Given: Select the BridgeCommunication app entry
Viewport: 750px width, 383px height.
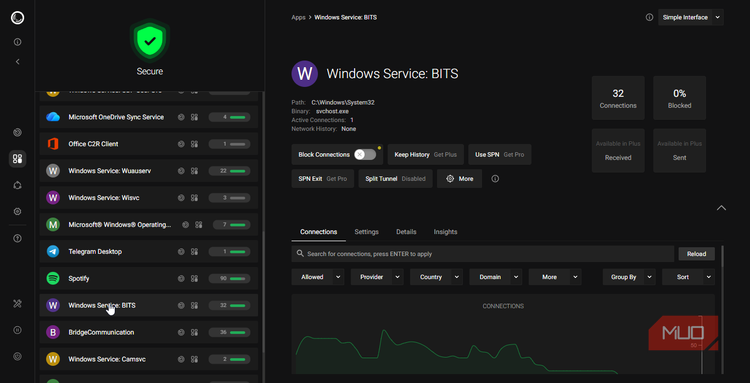Looking at the screenshot, I should tap(148, 332).
